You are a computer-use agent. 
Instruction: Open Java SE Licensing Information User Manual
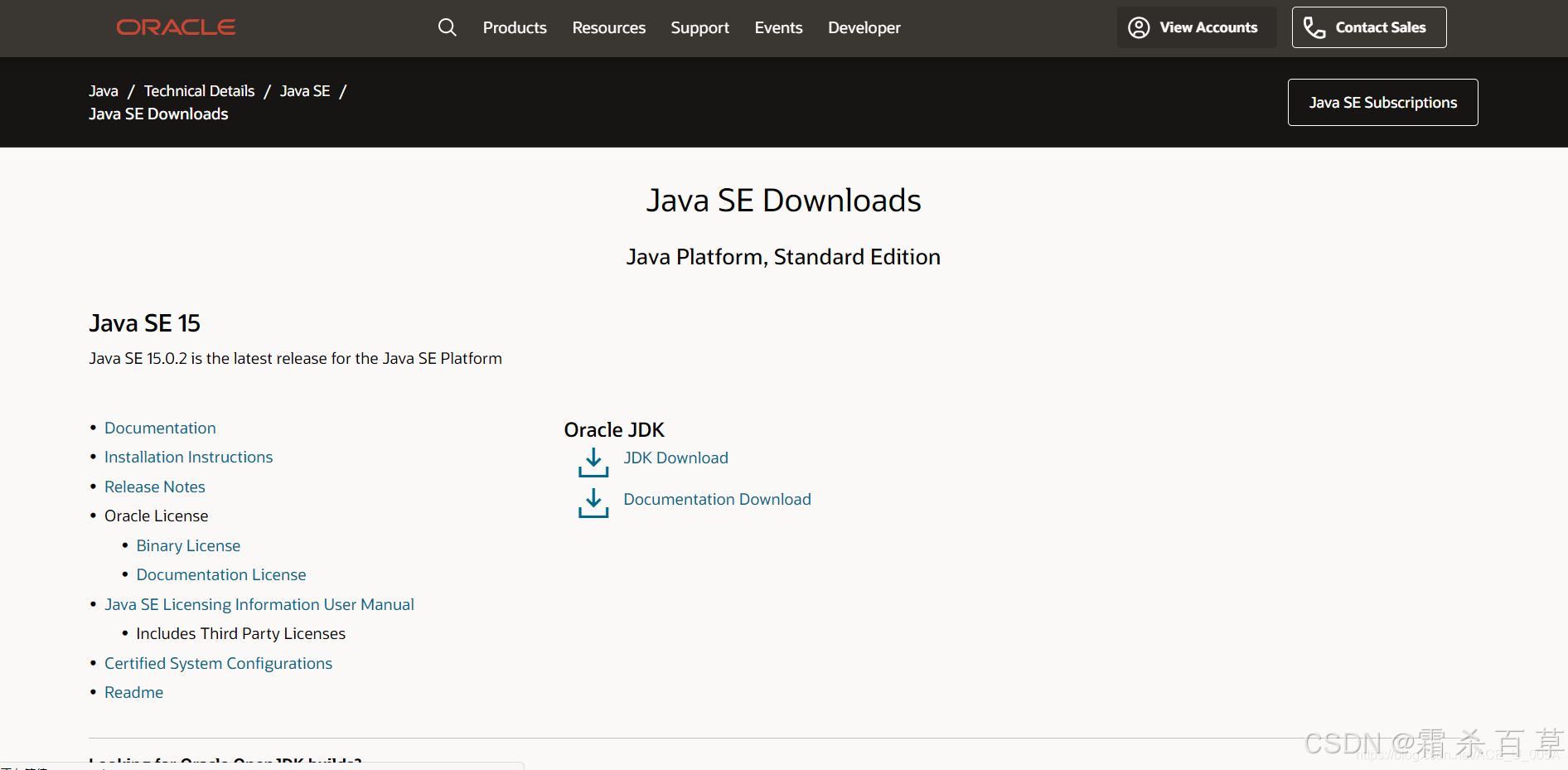coord(259,605)
